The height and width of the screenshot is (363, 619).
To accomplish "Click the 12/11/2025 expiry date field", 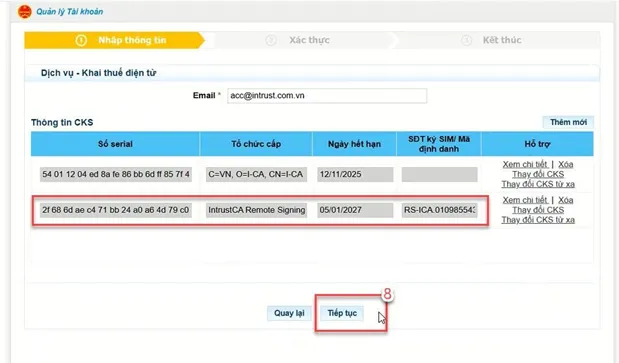I will point(355,174).
